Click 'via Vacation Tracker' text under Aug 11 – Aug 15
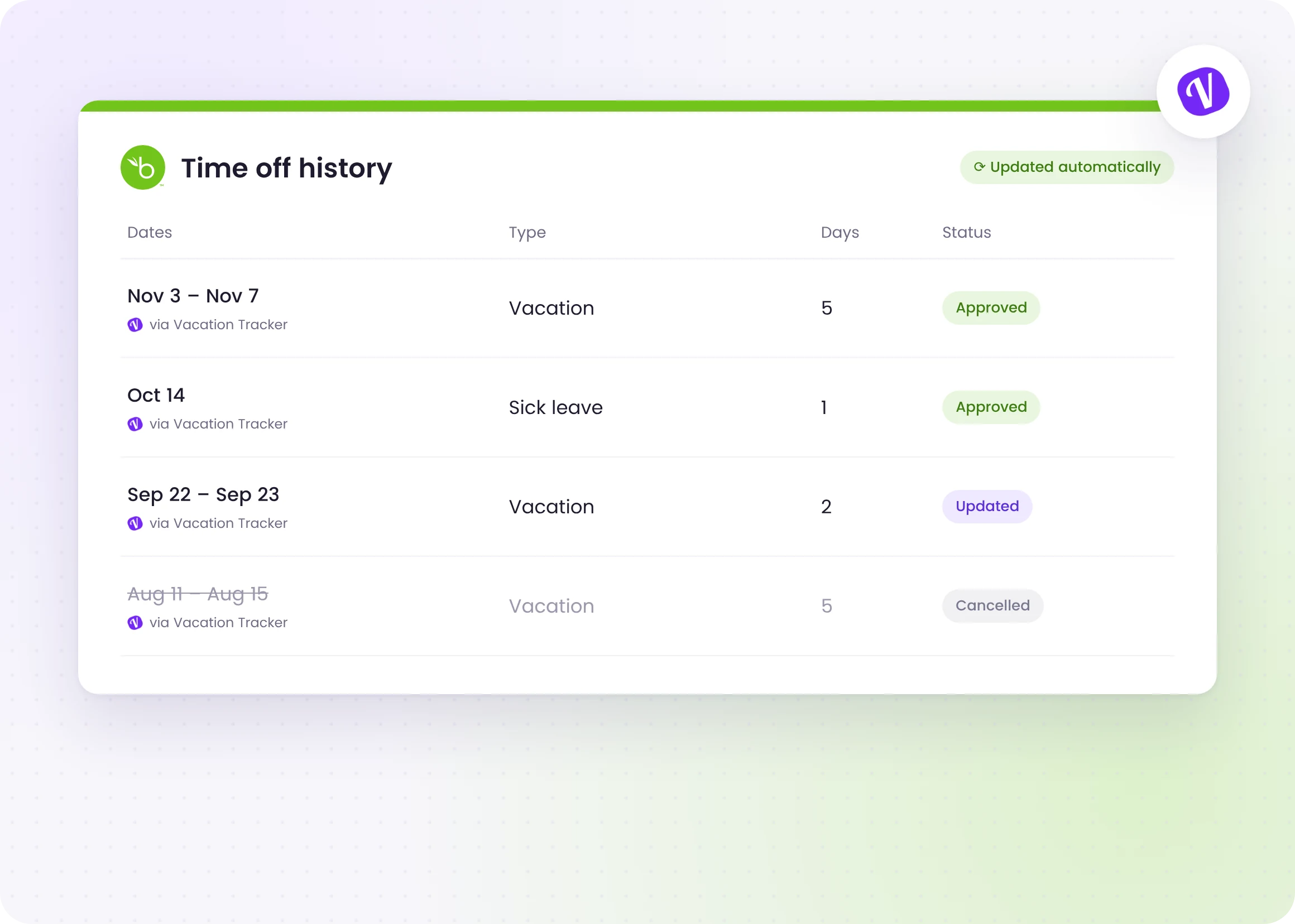The image size is (1295, 924). [218, 623]
